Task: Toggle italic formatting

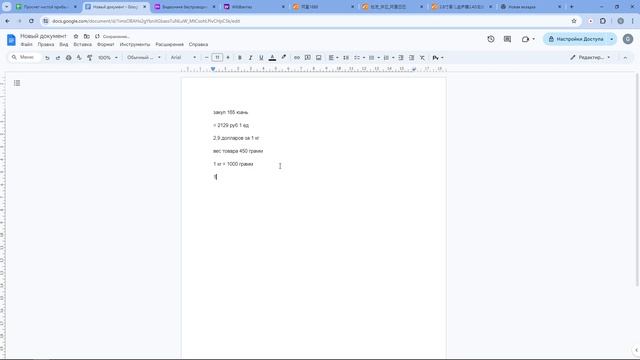Action: (251, 58)
